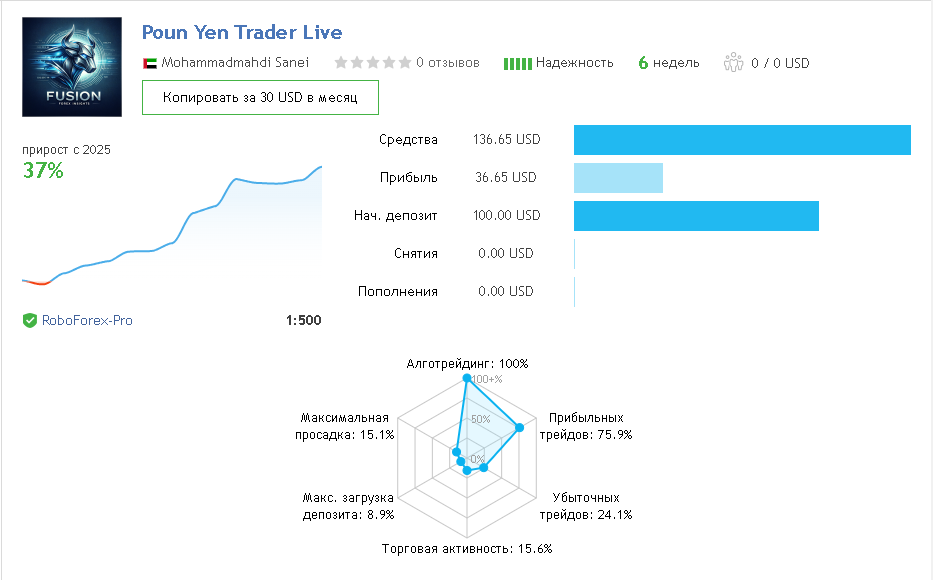Click the Fusion bull avatar thumbnail
The height and width of the screenshot is (580, 933).
[72, 67]
